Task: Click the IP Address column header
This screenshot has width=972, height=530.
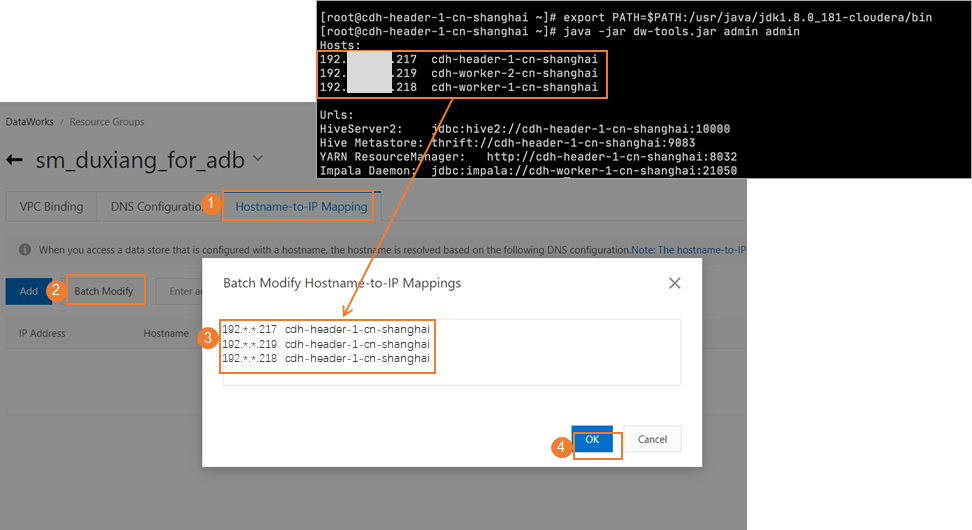Action: click(x=42, y=333)
